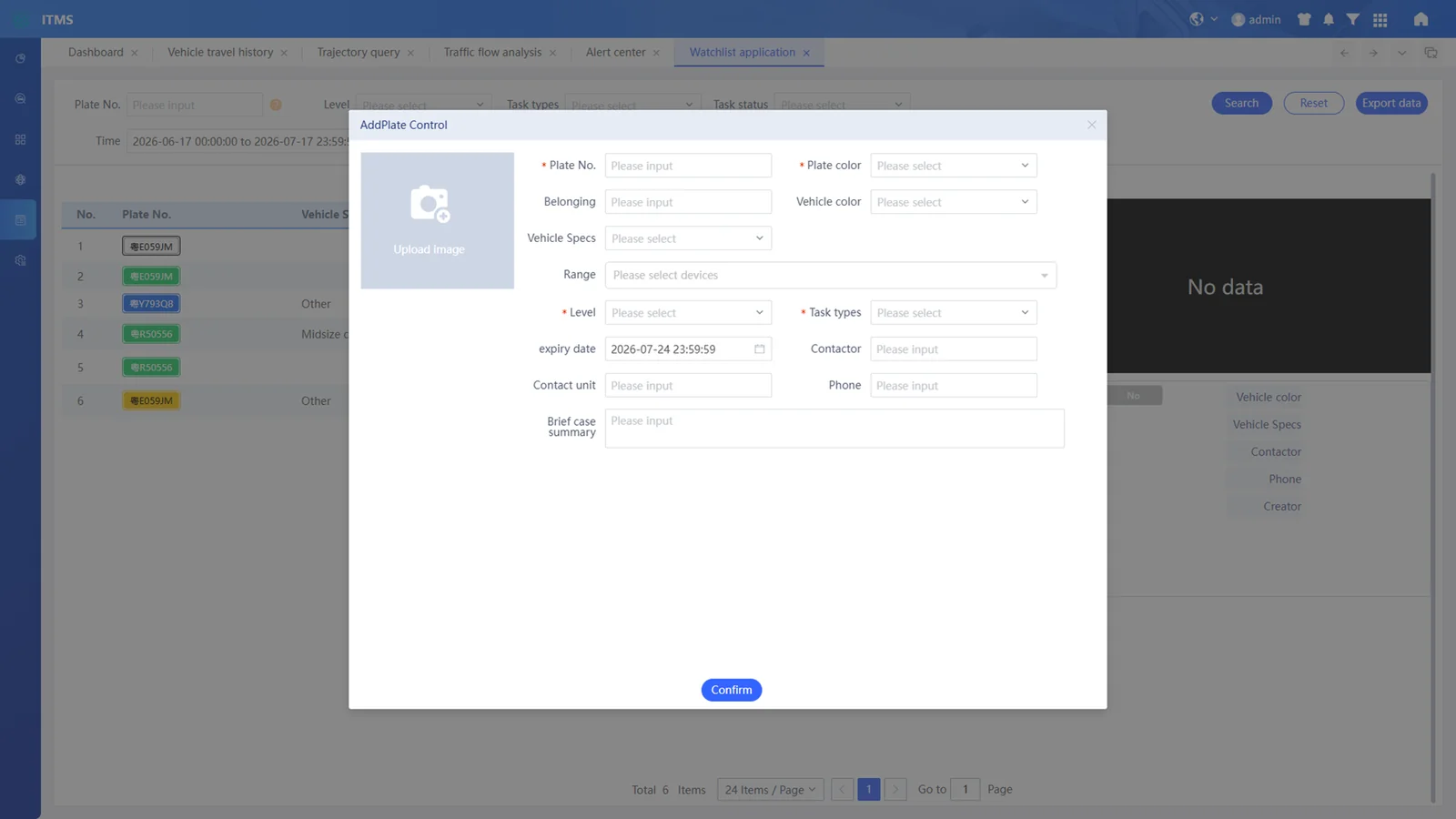Viewport: 1456px width, 819px height.
Task: Click the second sidebar search icon
Action: (x=20, y=98)
